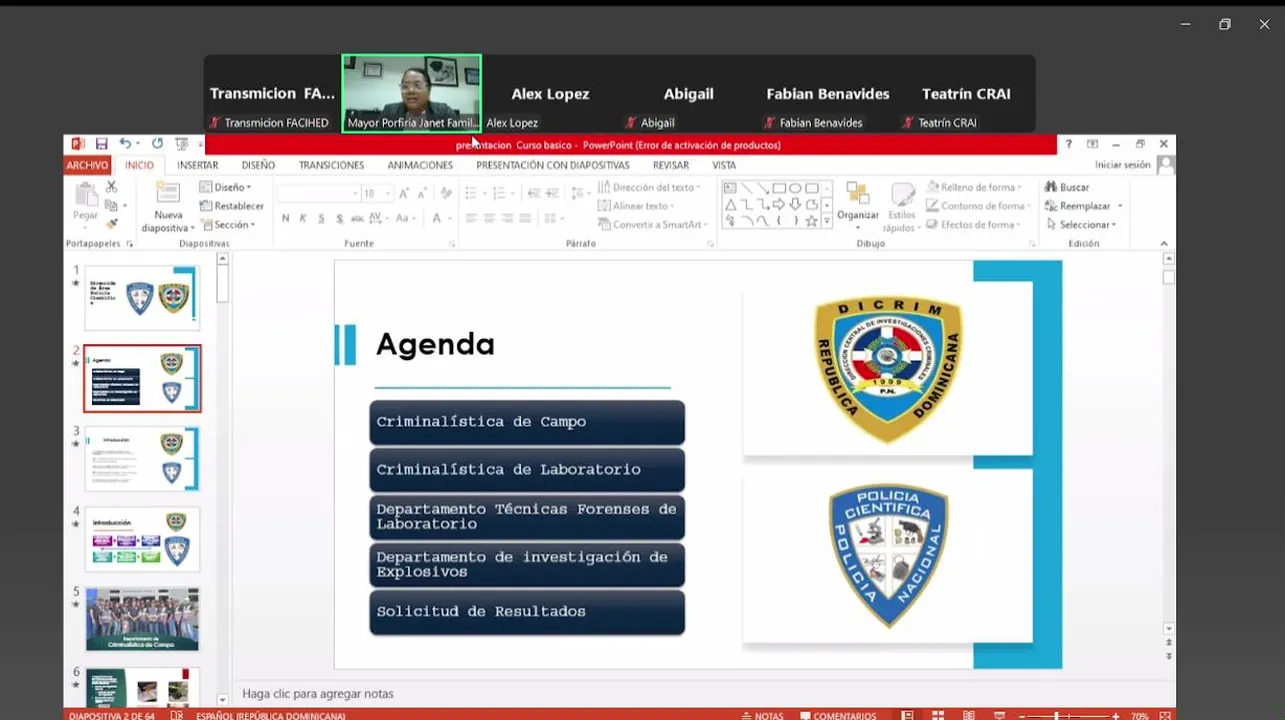The image size is (1285, 720).
Task: Click Iniciar sesión link
Action: pyautogui.click(x=1123, y=165)
